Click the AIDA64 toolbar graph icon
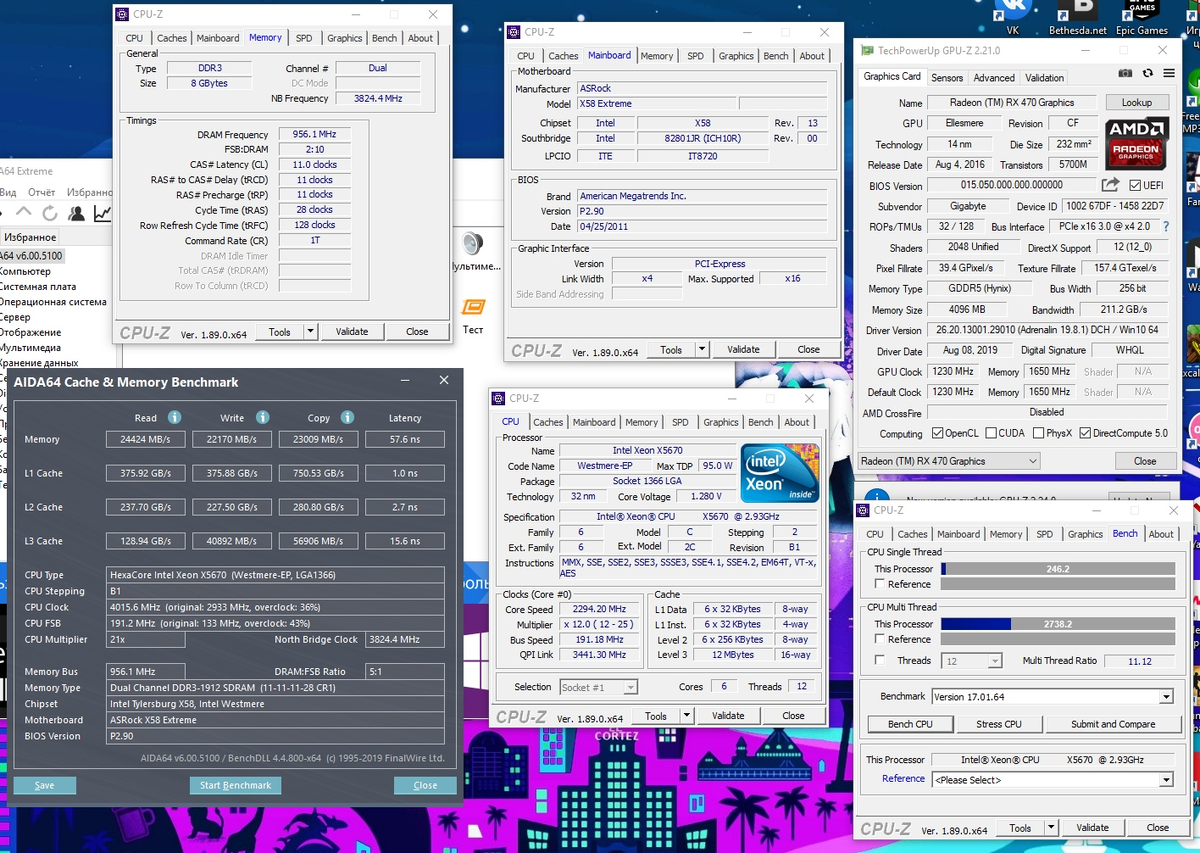Image resolution: width=1200 pixels, height=853 pixels. [x=102, y=213]
